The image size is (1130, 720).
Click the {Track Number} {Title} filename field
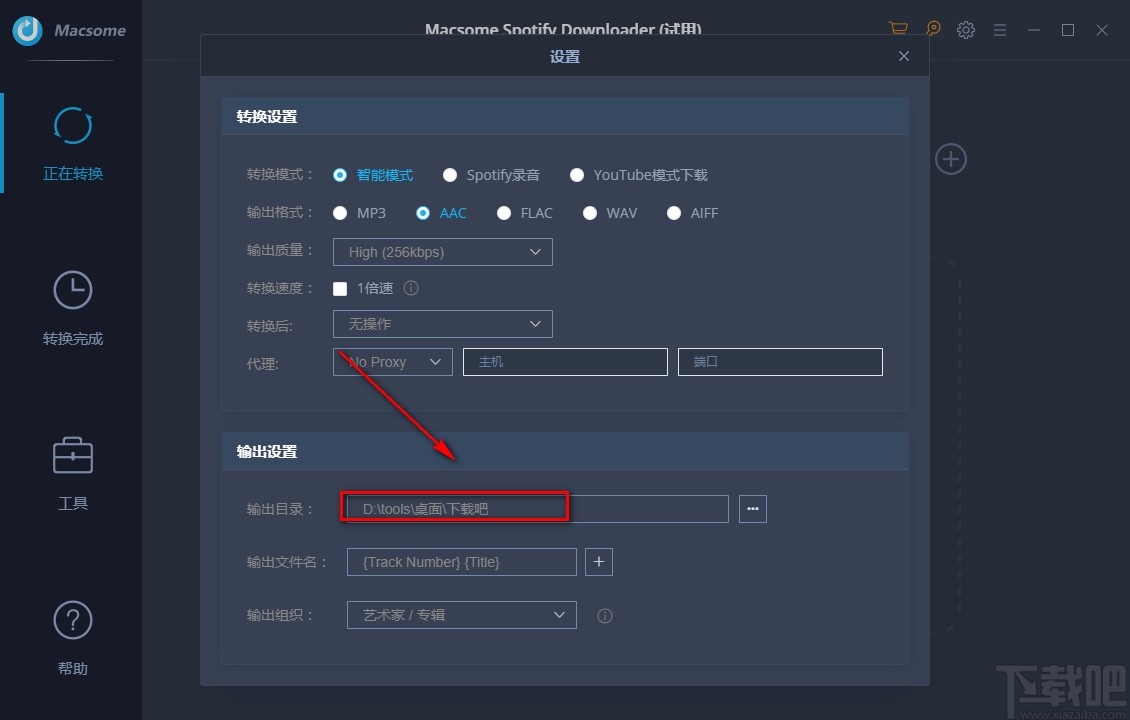(461, 561)
